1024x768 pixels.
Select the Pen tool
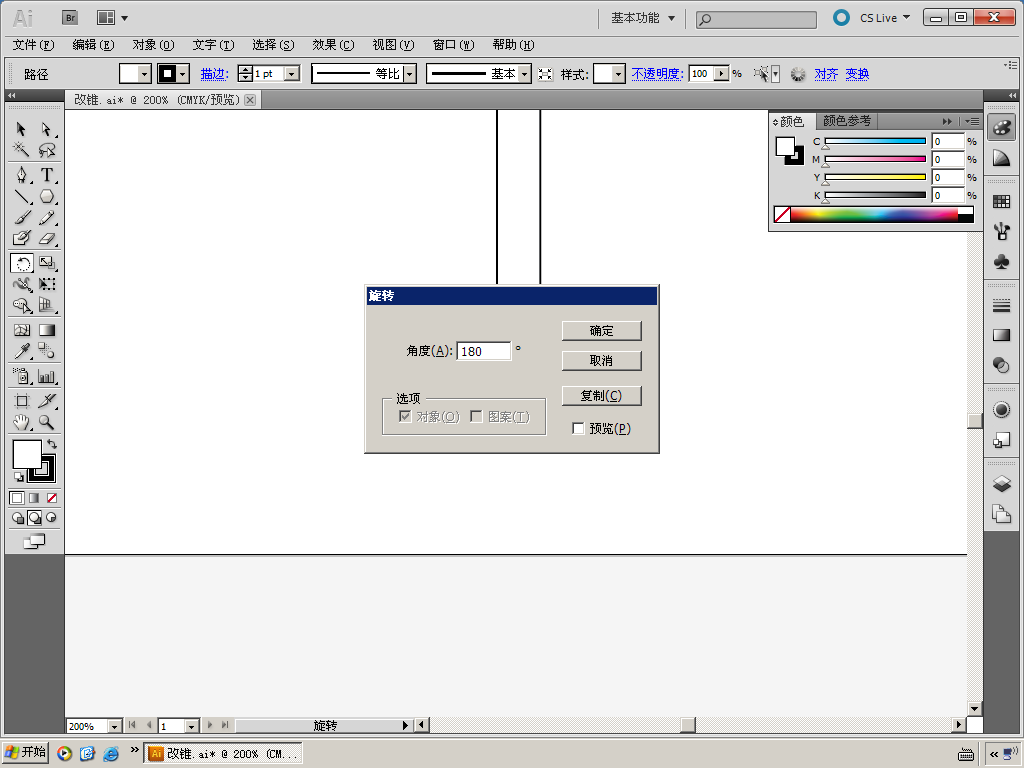click(x=22, y=175)
